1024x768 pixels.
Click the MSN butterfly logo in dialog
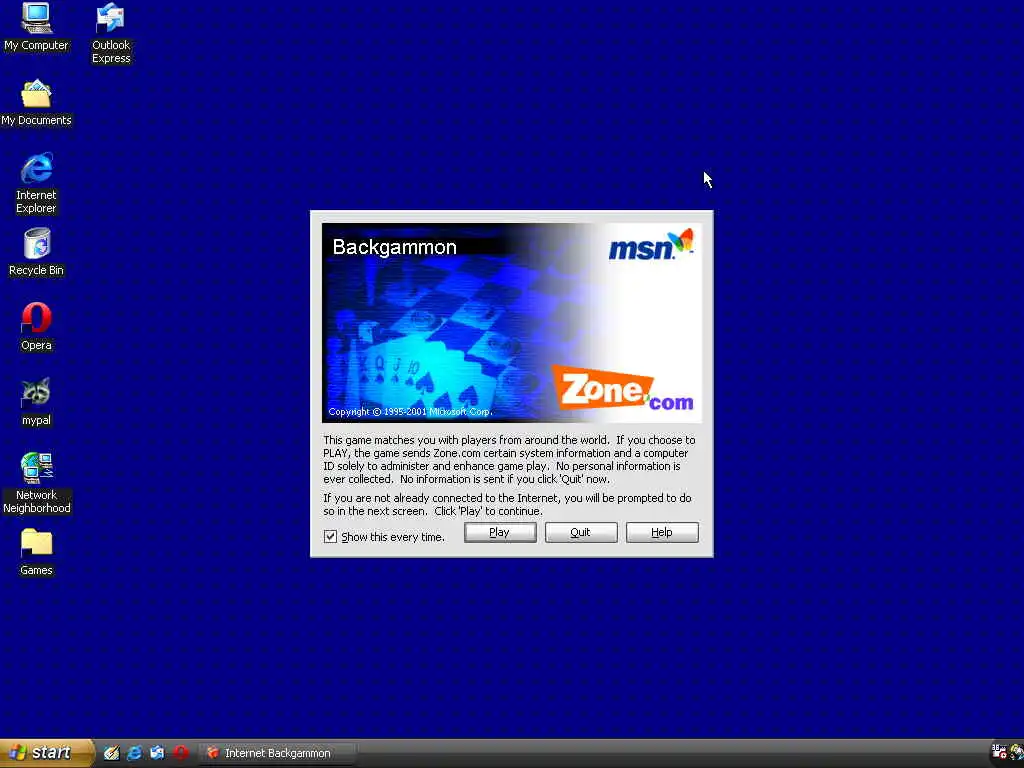650,245
